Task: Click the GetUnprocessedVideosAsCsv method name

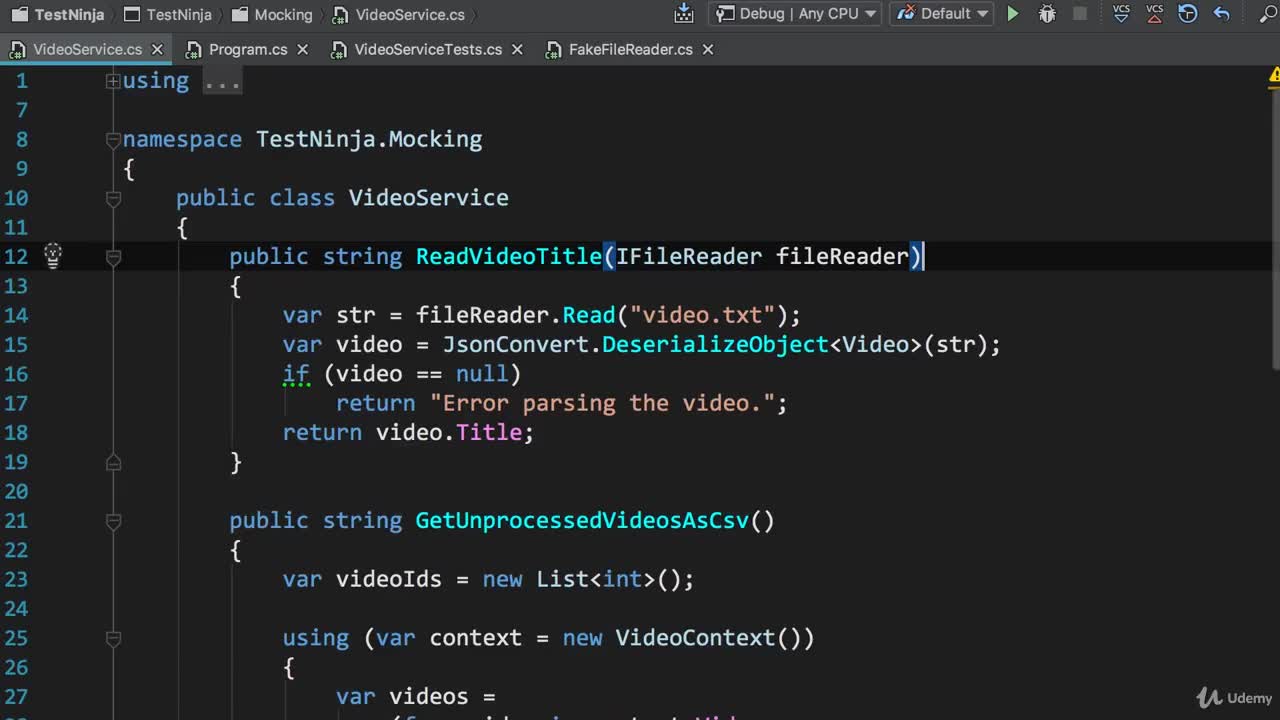Action: 582,520
